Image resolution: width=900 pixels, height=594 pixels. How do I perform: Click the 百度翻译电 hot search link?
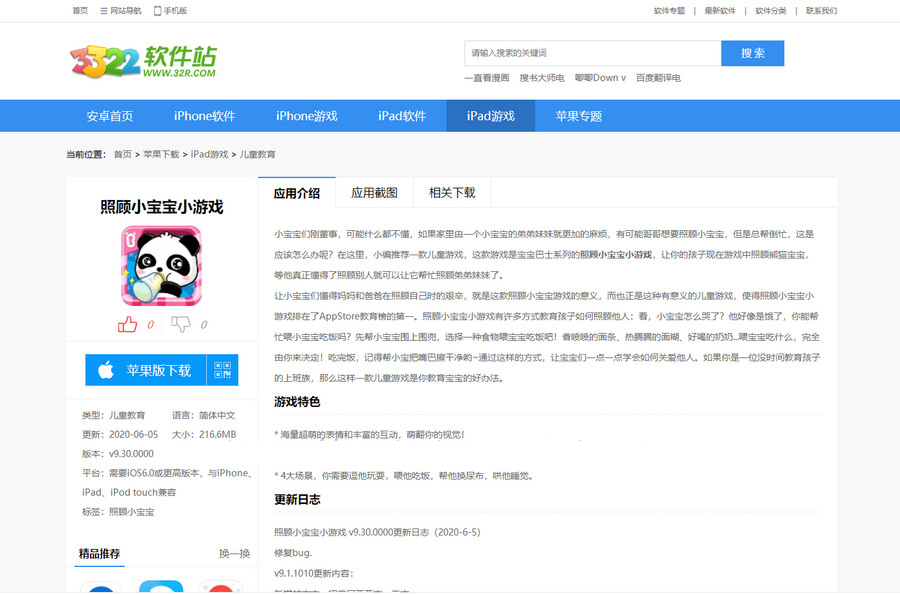click(658, 78)
